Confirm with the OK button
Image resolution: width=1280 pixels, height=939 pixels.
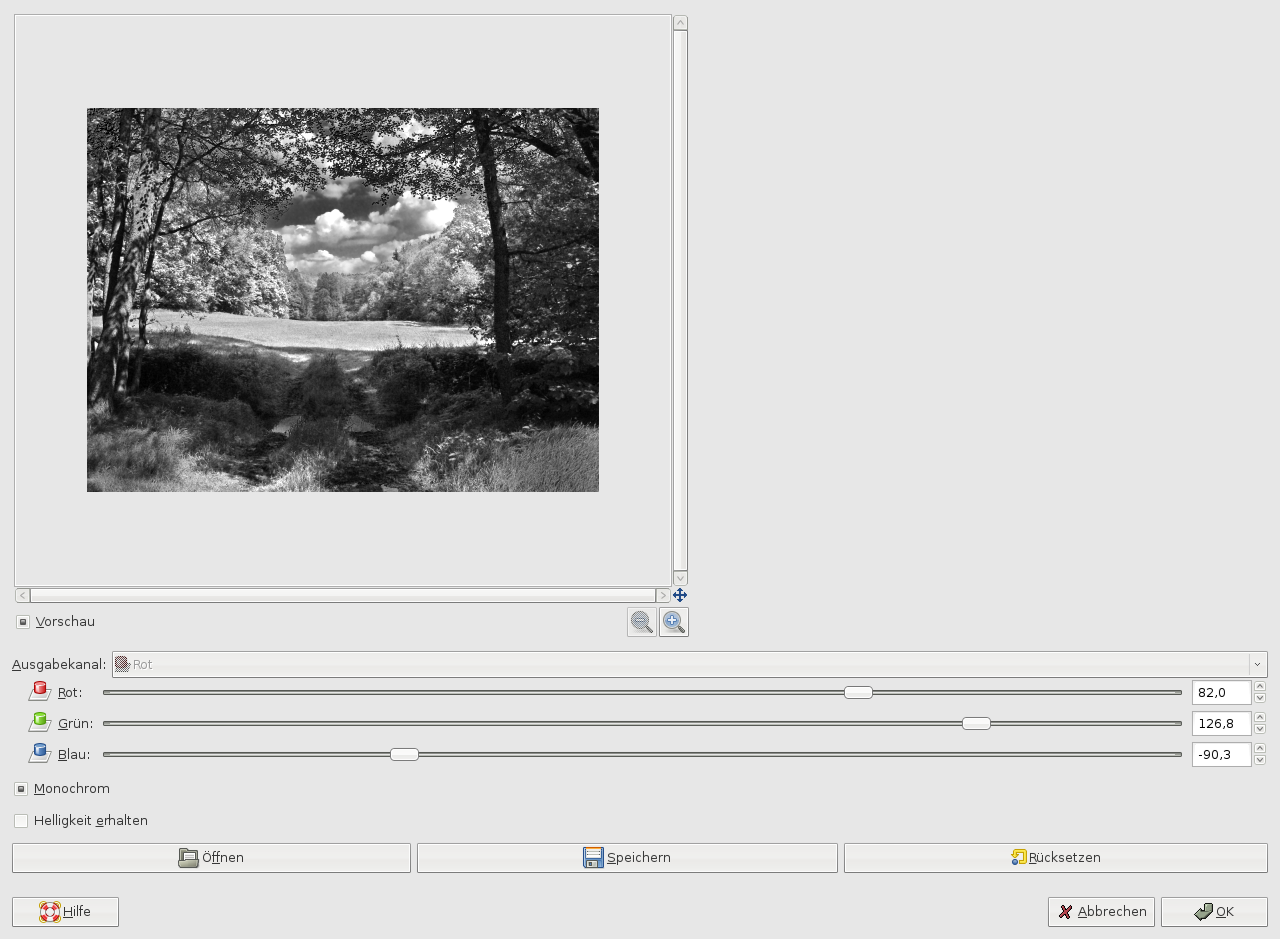coord(1214,912)
